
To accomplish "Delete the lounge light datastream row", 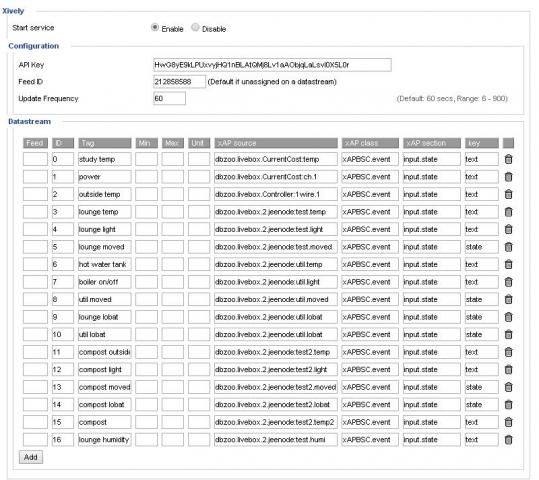I will pyautogui.click(x=508, y=229).
